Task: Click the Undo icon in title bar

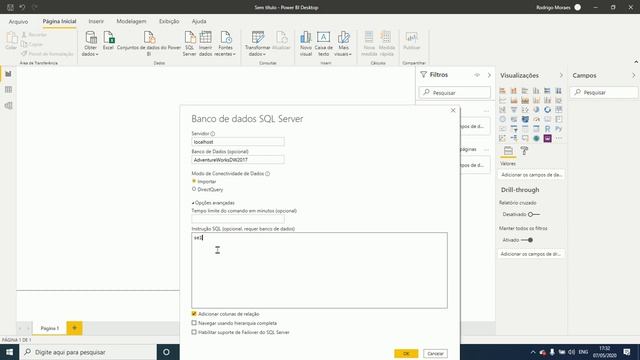Action: coord(22,7)
